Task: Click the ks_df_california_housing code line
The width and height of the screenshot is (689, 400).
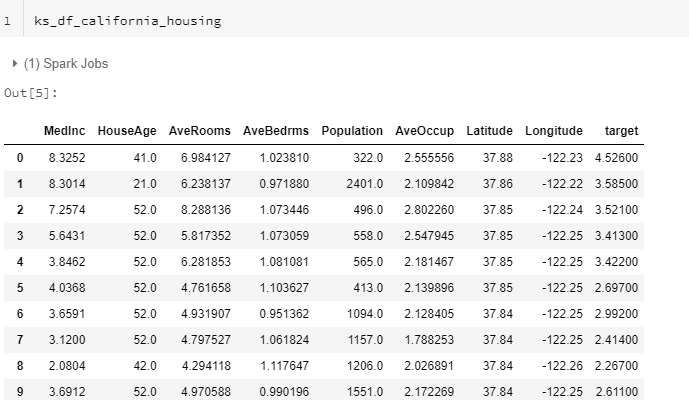Action: point(128,21)
